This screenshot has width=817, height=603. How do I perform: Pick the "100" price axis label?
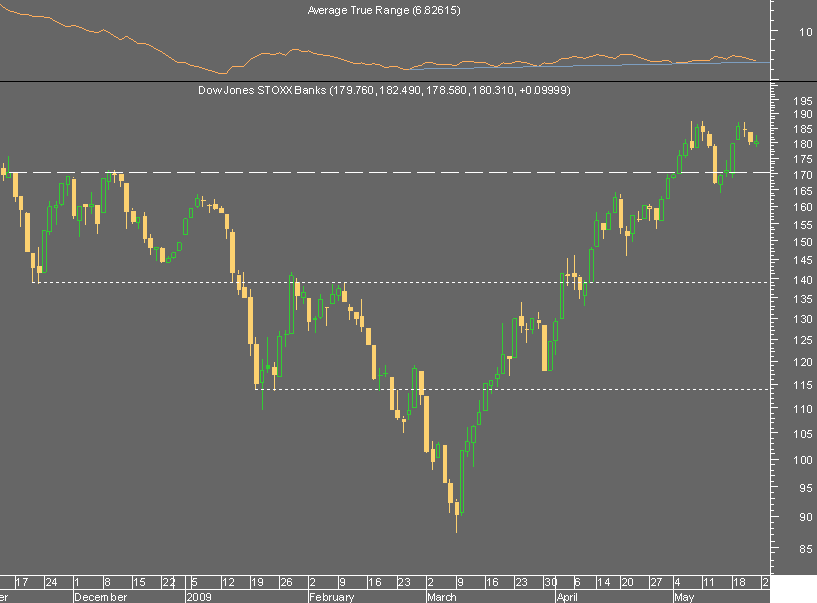click(x=802, y=460)
